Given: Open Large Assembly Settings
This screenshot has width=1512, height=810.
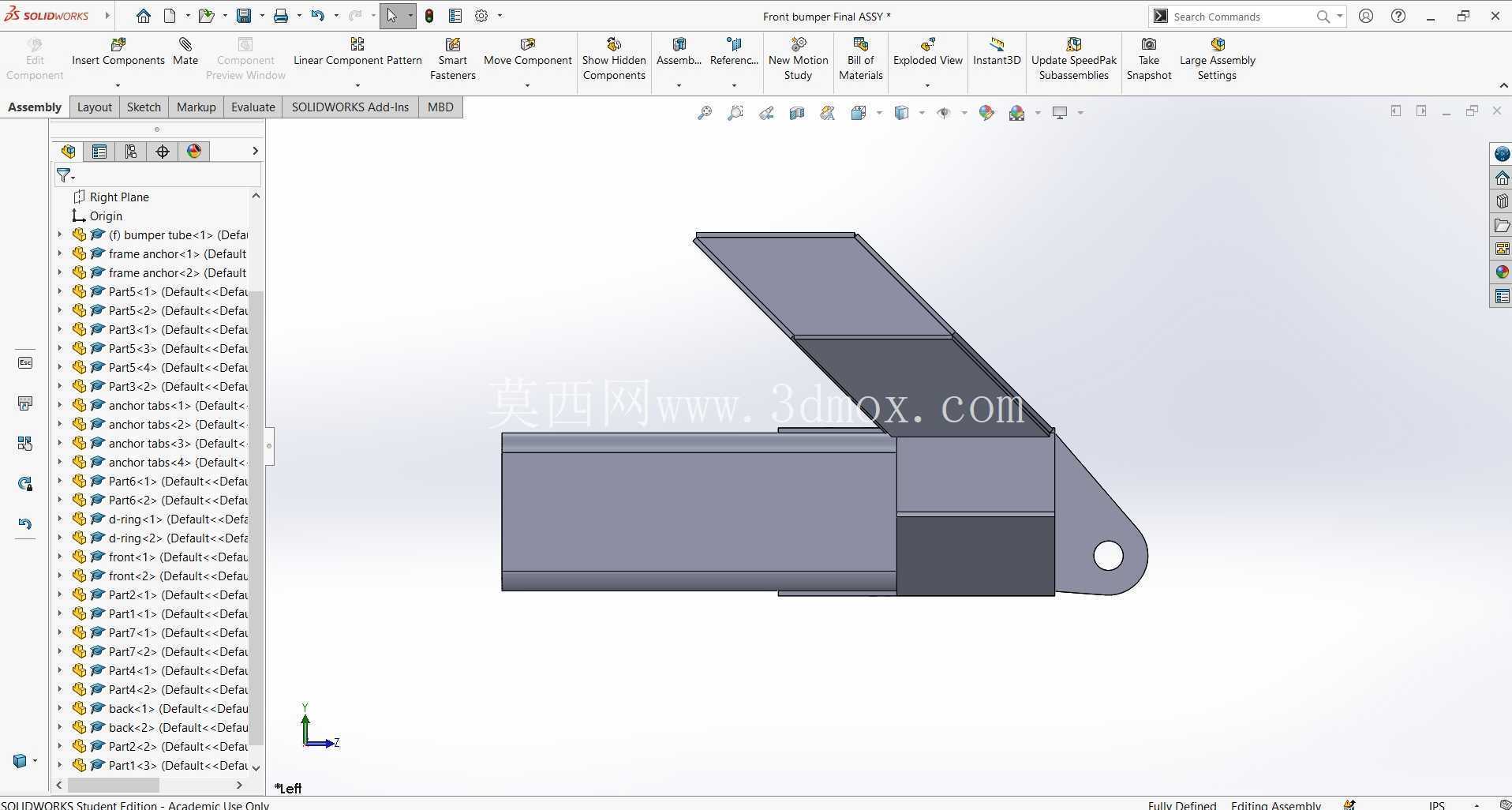Looking at the screenshot, I should (1217, 59).
